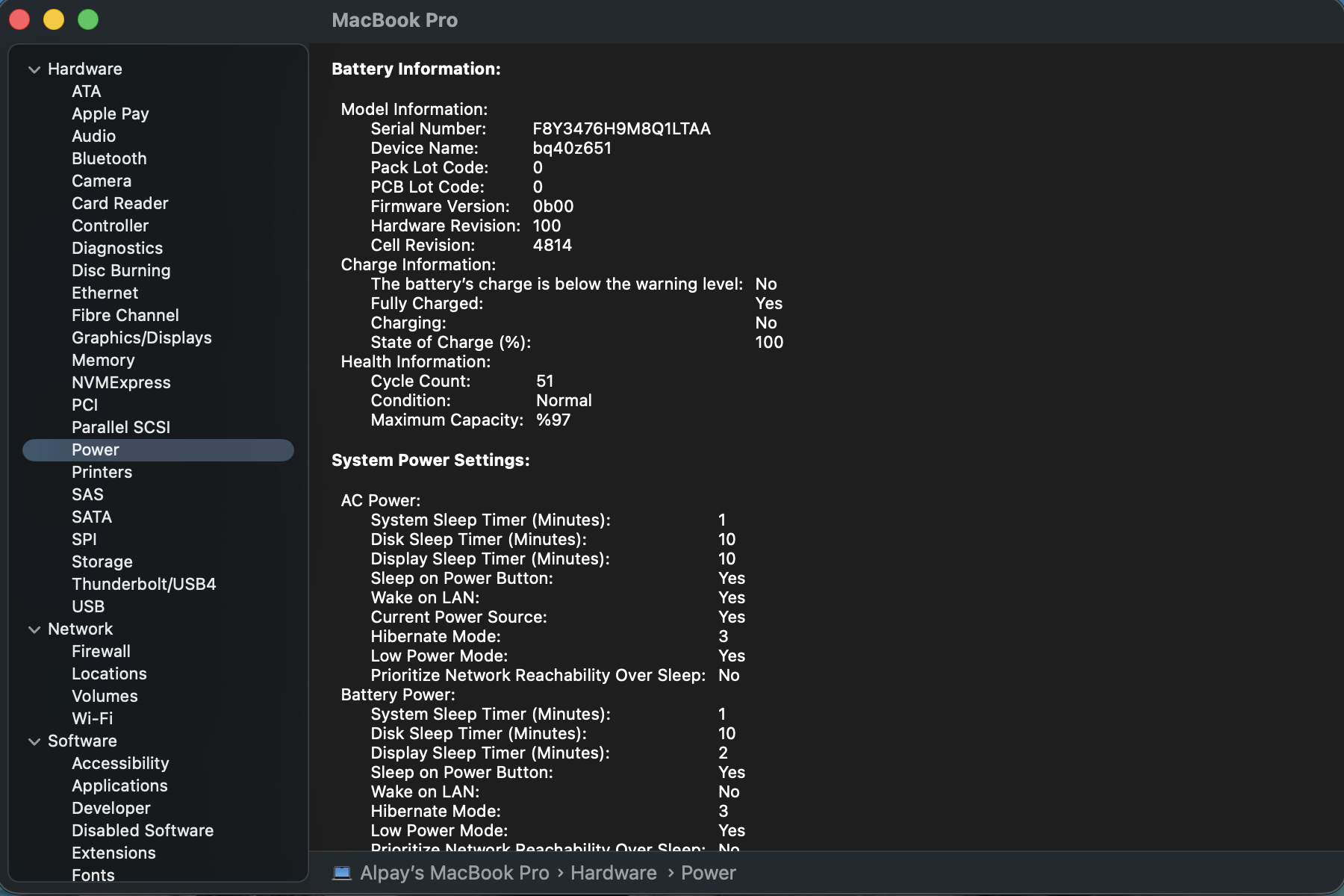Select the highlighted Power sidebar item
The image size is (1344, 896).
96,449
